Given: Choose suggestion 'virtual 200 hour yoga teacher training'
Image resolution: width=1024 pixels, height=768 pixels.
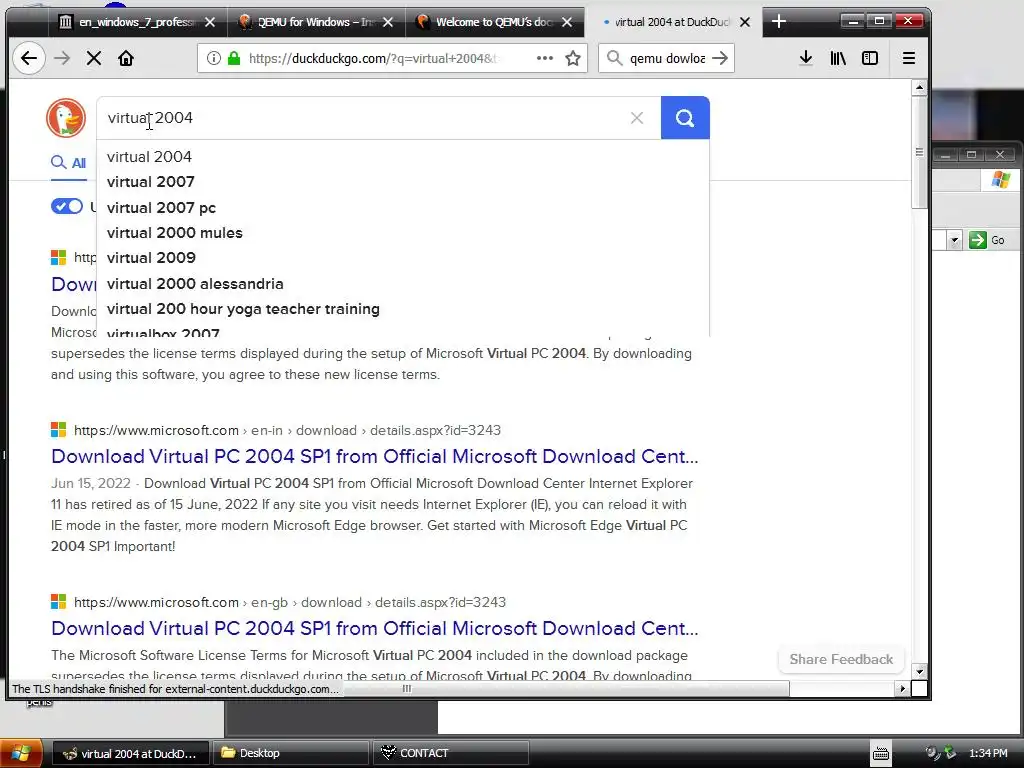Looking at the screenshot, I should click(403, 309).
